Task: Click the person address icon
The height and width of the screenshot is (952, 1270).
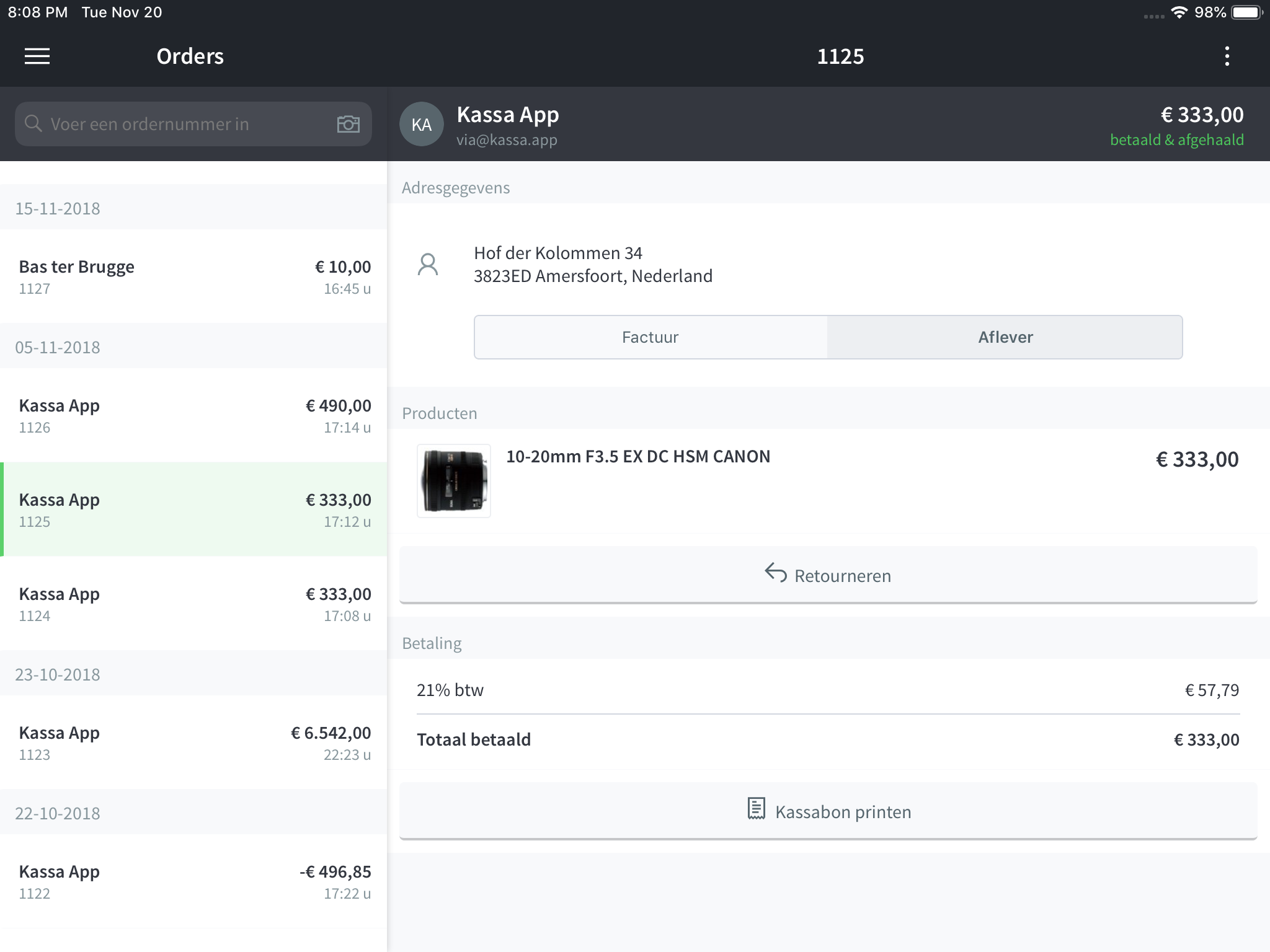Action: click(428, 265)
